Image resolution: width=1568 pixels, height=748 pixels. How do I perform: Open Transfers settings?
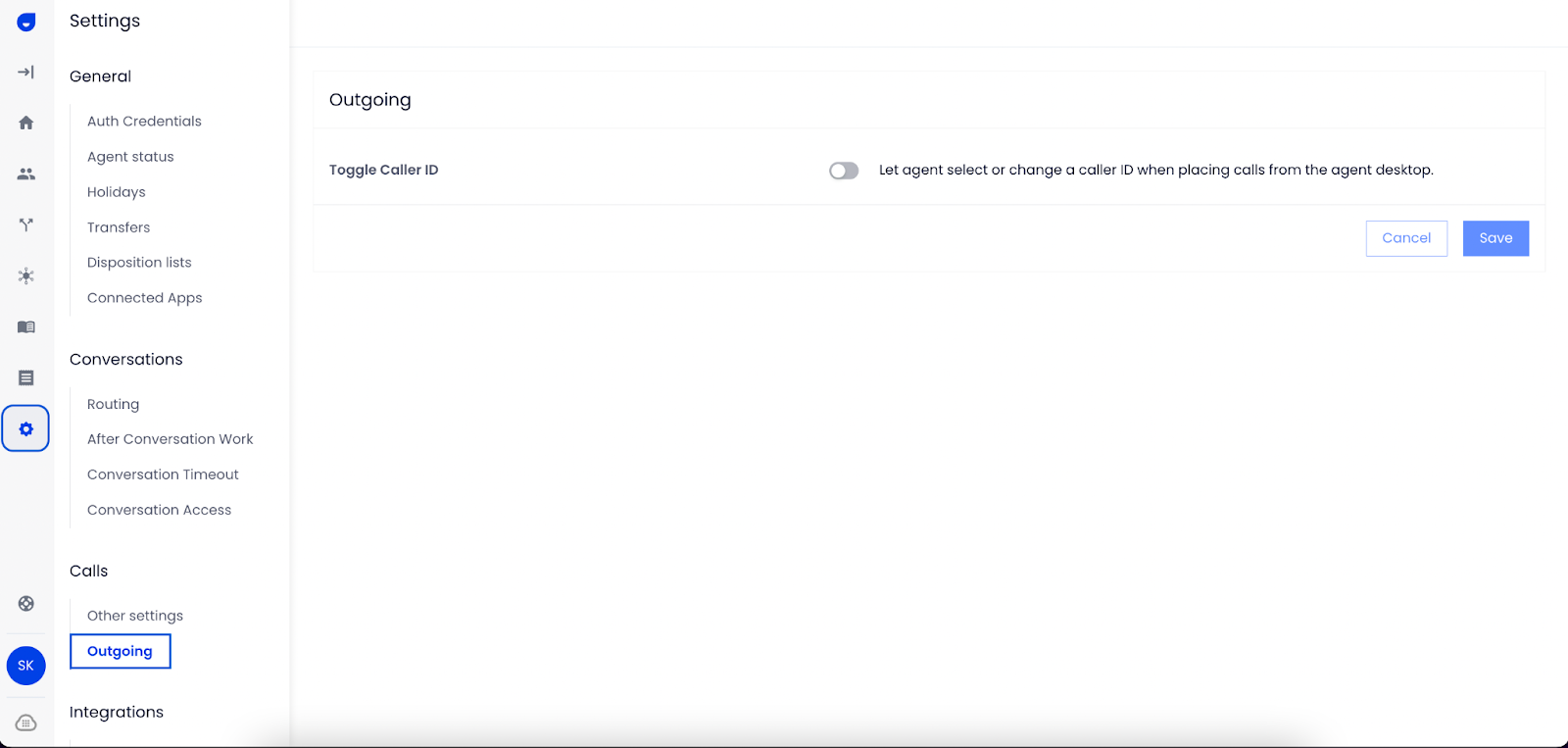click(119, 227)
